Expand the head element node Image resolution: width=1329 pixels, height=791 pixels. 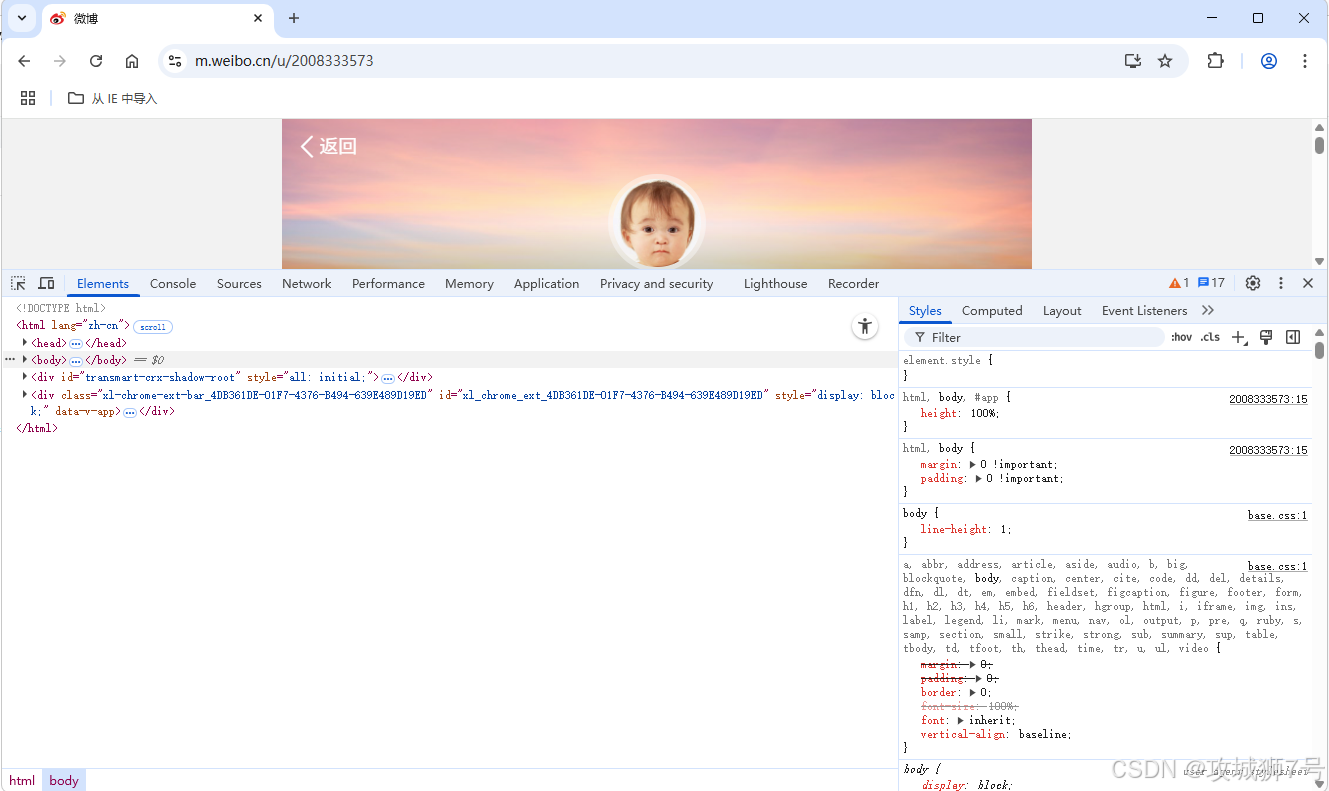(x=25, y=343)
